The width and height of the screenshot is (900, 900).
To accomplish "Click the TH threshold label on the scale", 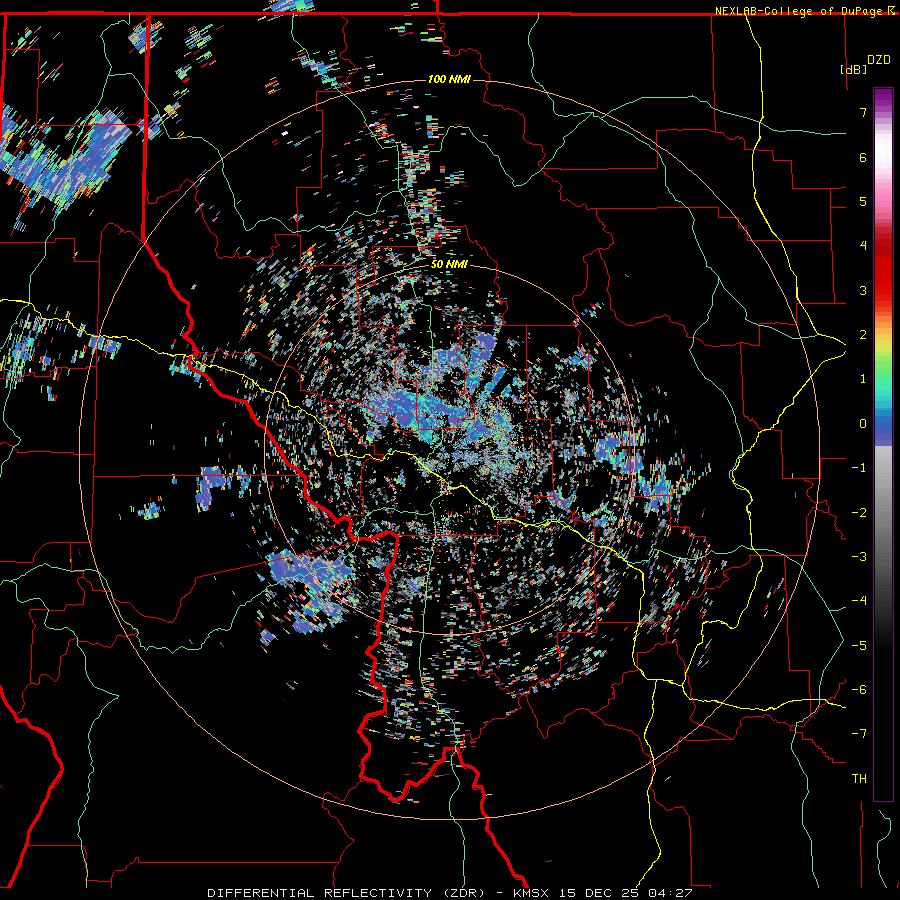I will point(859,779).
